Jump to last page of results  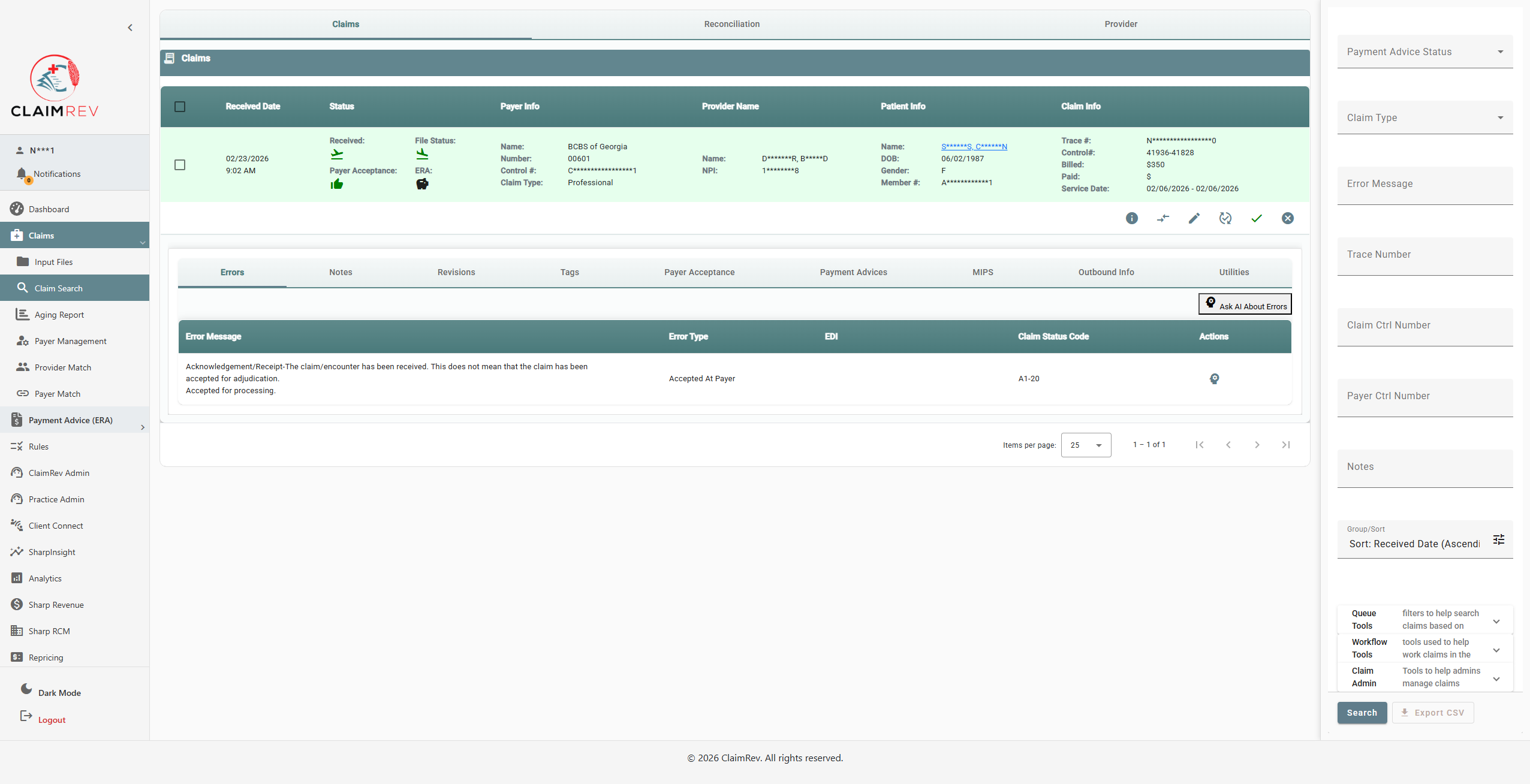coord(1285,445)
